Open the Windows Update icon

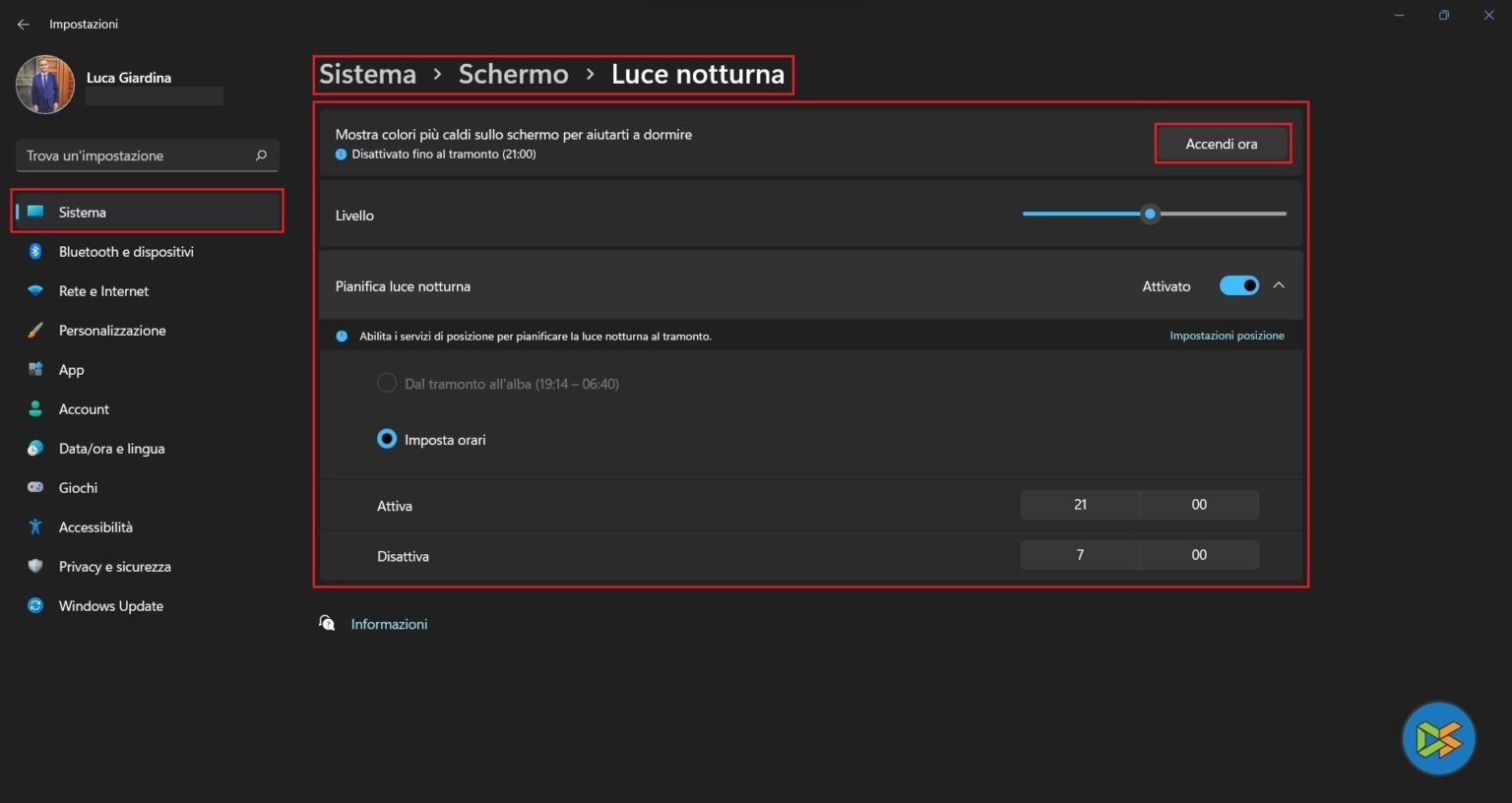point(35,606)
